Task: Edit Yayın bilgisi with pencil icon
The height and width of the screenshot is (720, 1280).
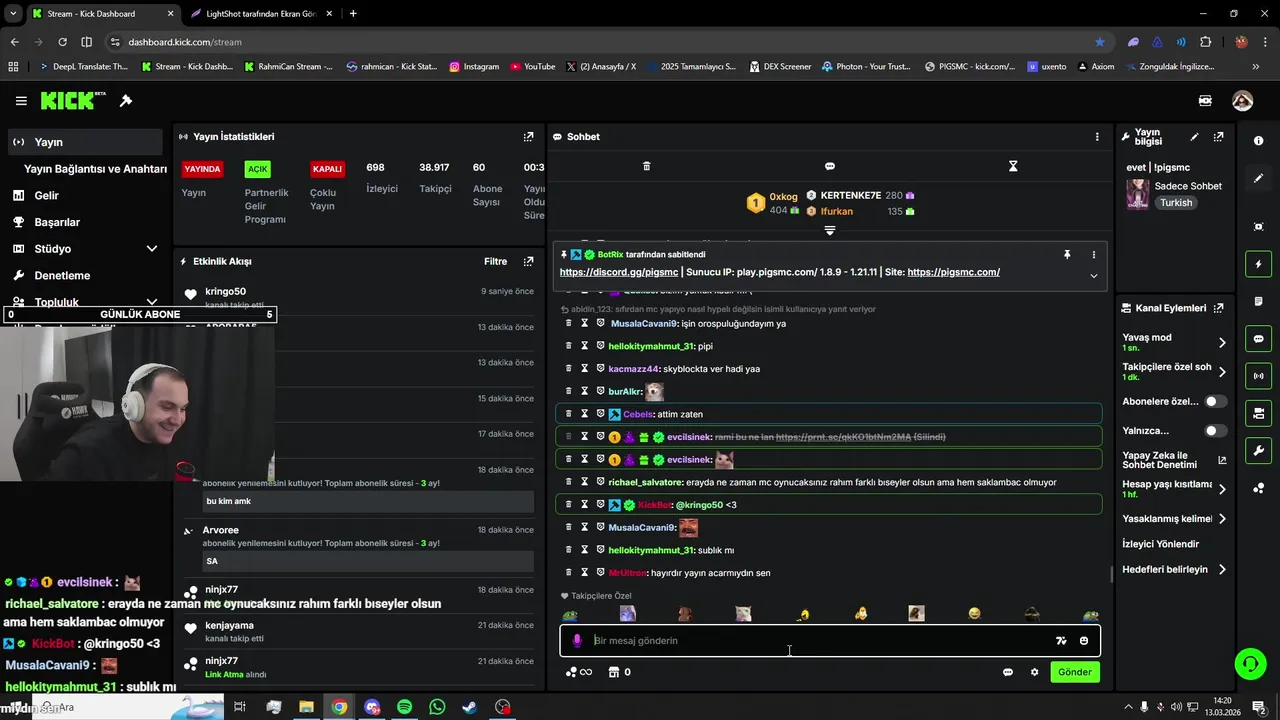Action: tap(1194, 137)
